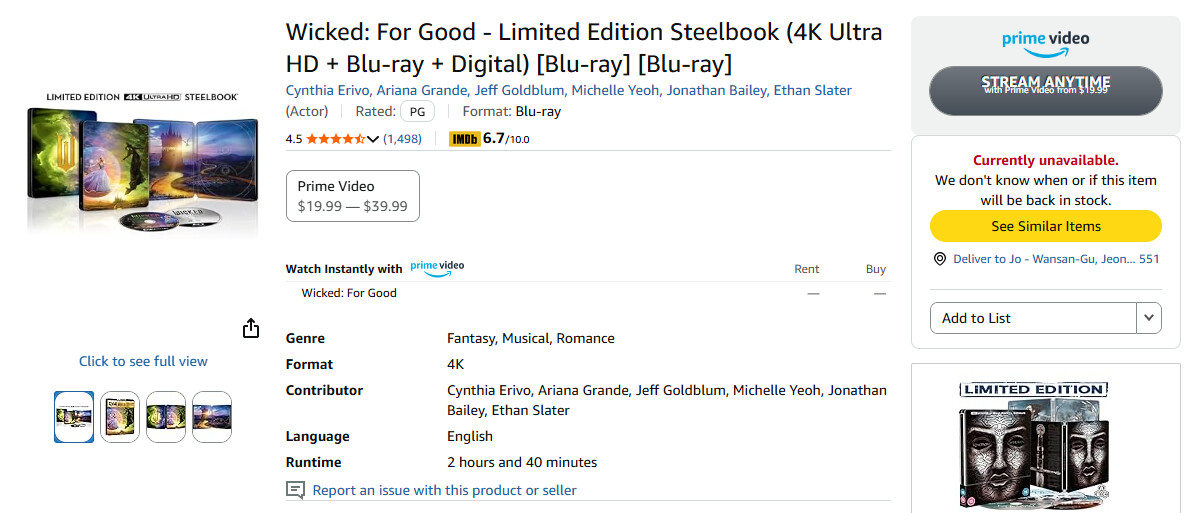Click the Stream Anytime button

tap(1046, 91)
